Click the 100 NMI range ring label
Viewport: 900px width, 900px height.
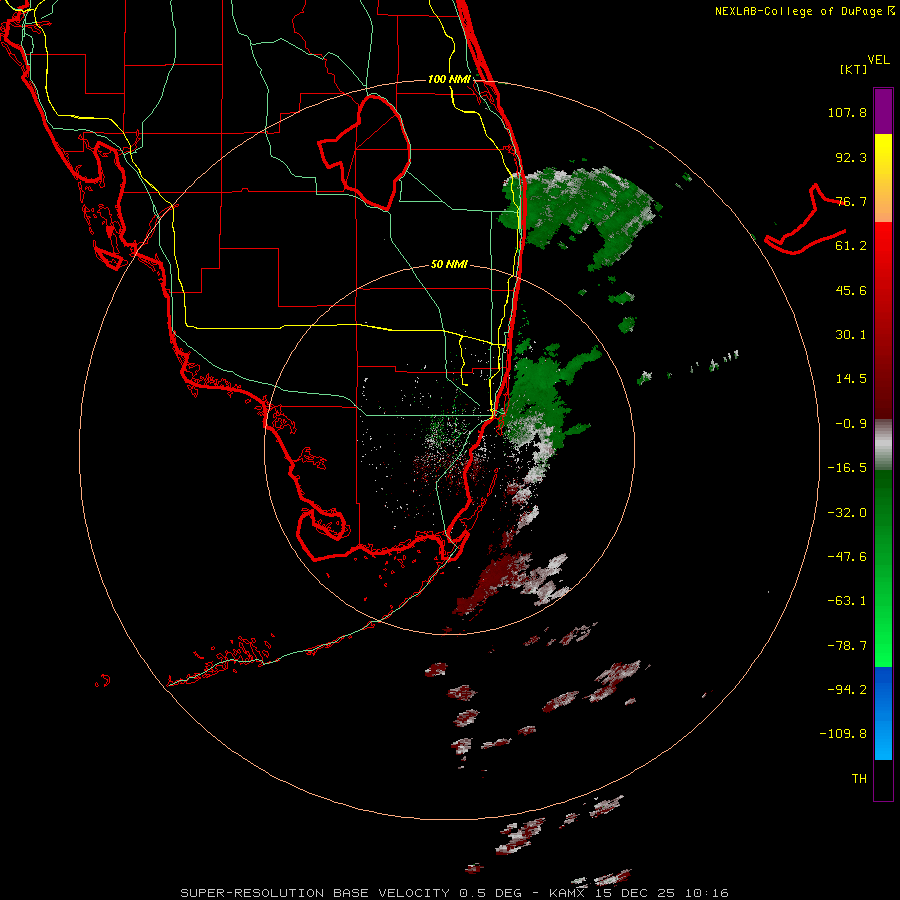(449, 79)
